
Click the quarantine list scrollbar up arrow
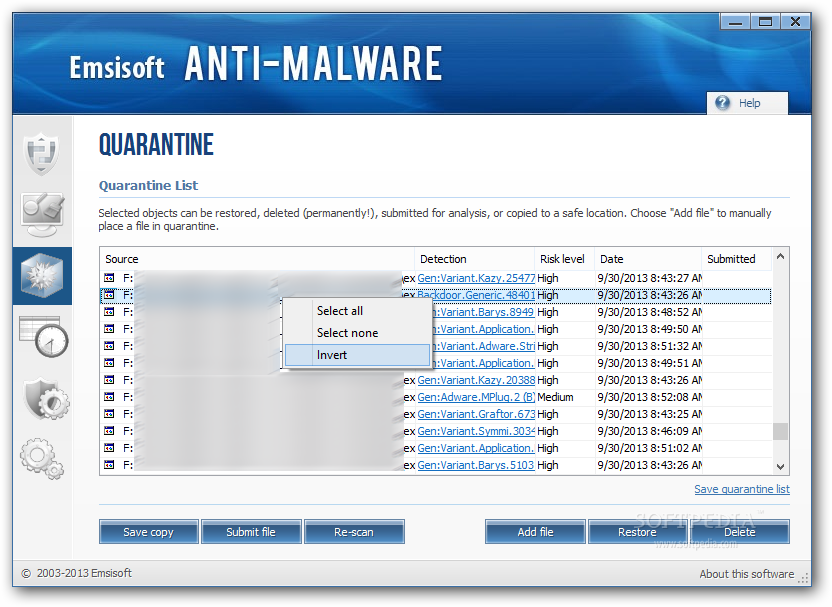[780, 256]
